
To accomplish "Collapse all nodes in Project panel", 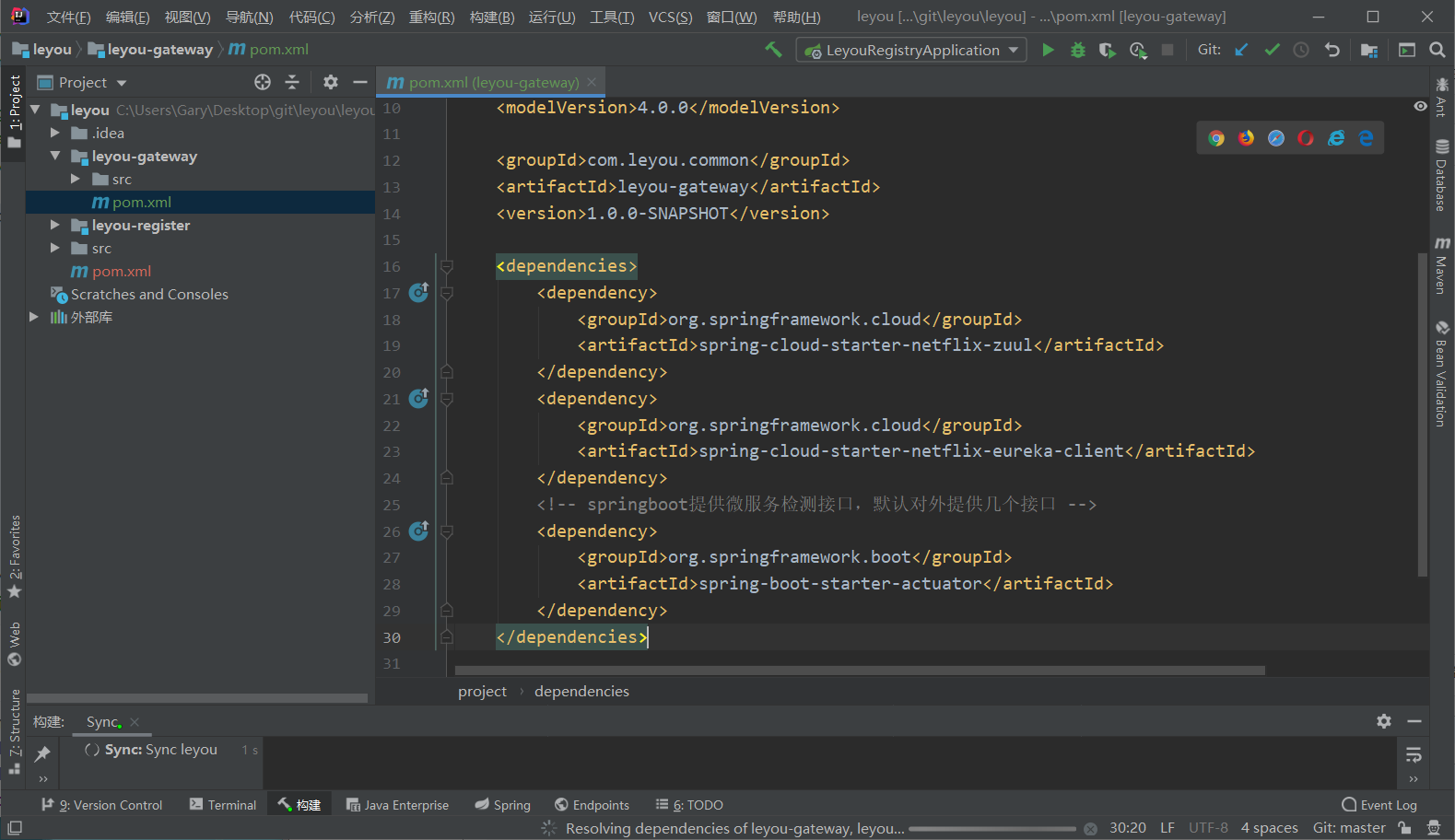I will 292,82.
